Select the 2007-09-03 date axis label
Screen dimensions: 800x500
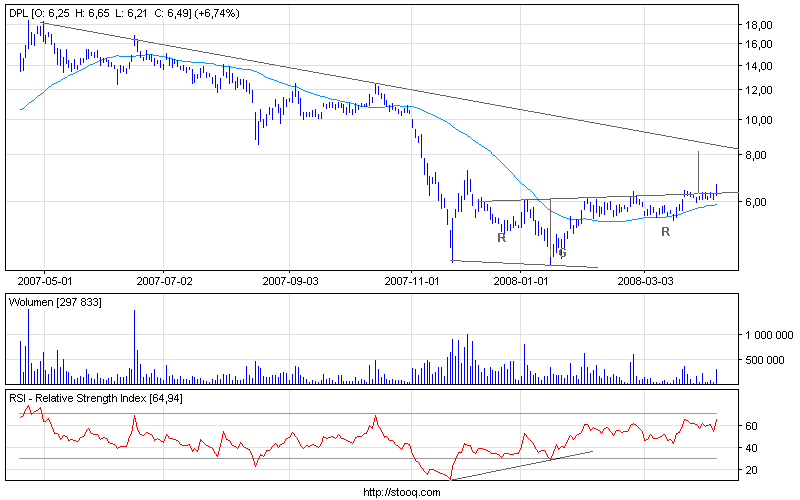point(290,281)
